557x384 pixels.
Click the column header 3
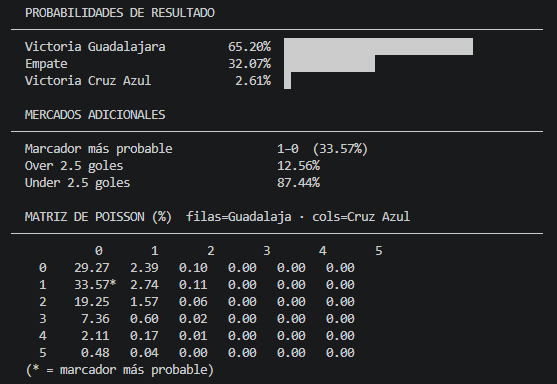coord(267,251)
